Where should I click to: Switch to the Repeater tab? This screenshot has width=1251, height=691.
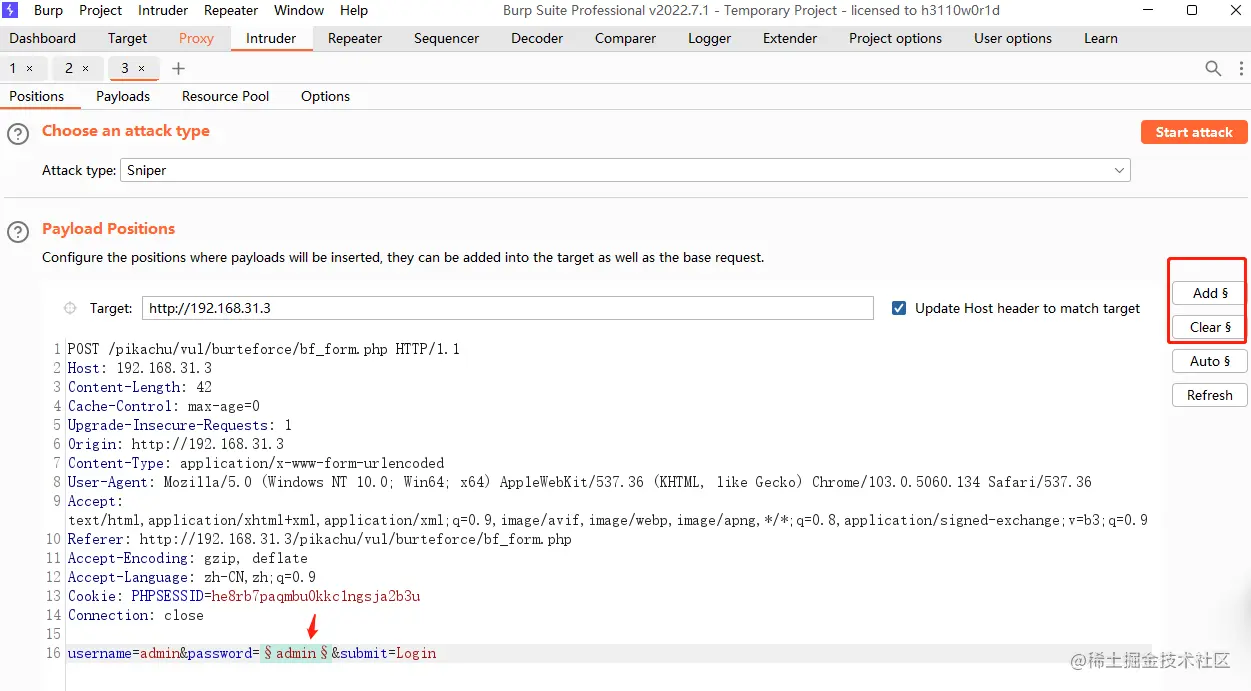[x=355, y=38]
